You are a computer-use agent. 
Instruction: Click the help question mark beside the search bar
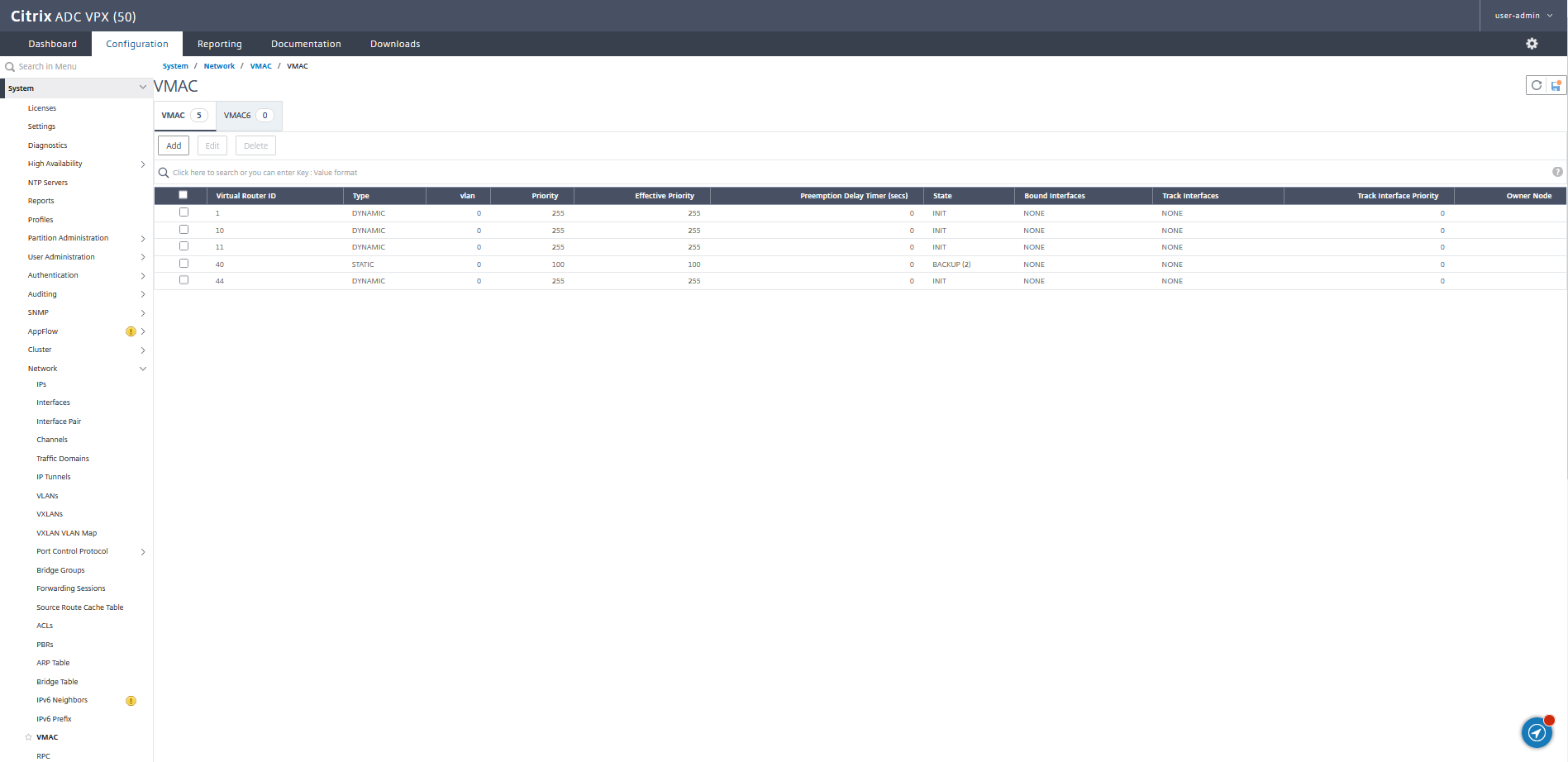point(1557,172)
